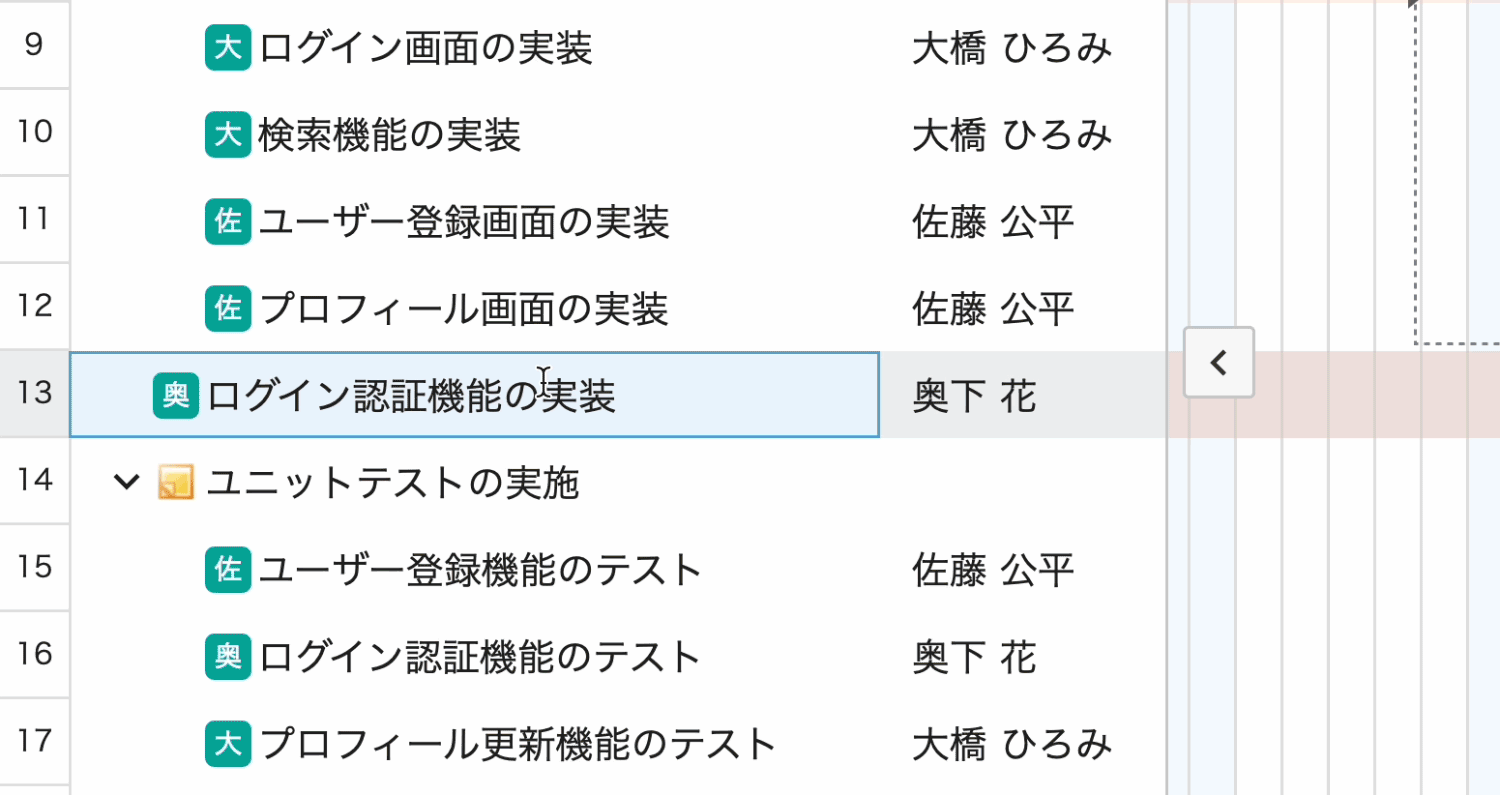Click the 佐 avatar icon beside ユーザー登録機能のテスト
Viewport: 1500px width, 795px height.
pyautogui.click(x=228, y=570)
